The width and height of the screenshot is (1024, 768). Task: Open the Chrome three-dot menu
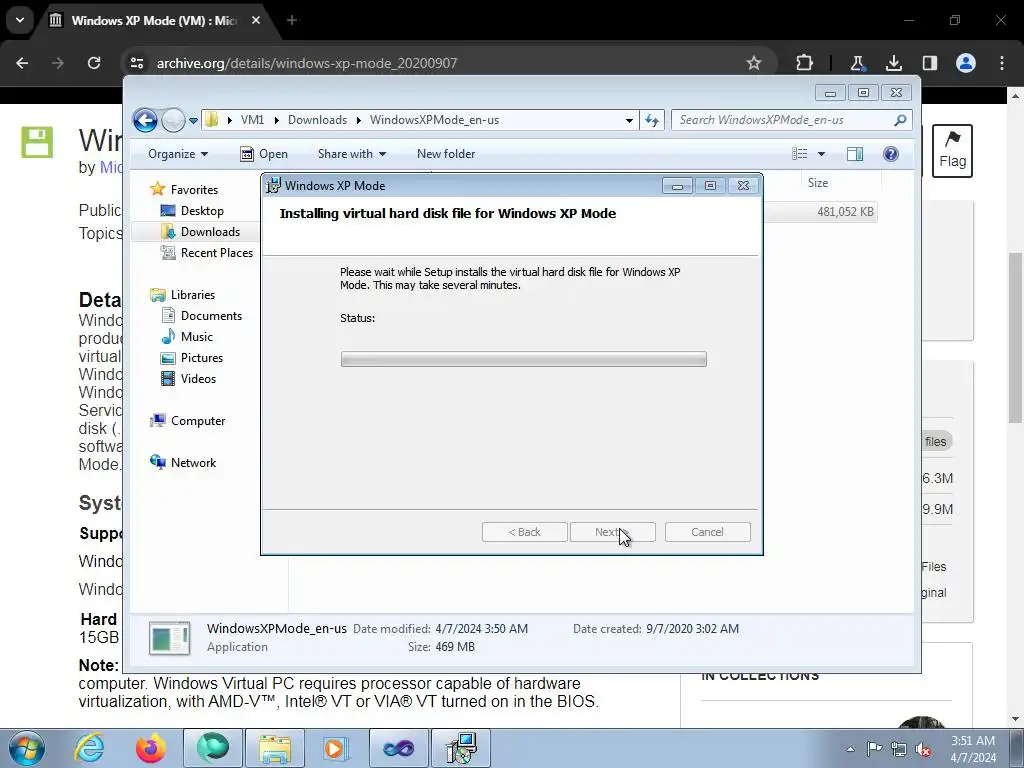click(x=1002, y=63)
